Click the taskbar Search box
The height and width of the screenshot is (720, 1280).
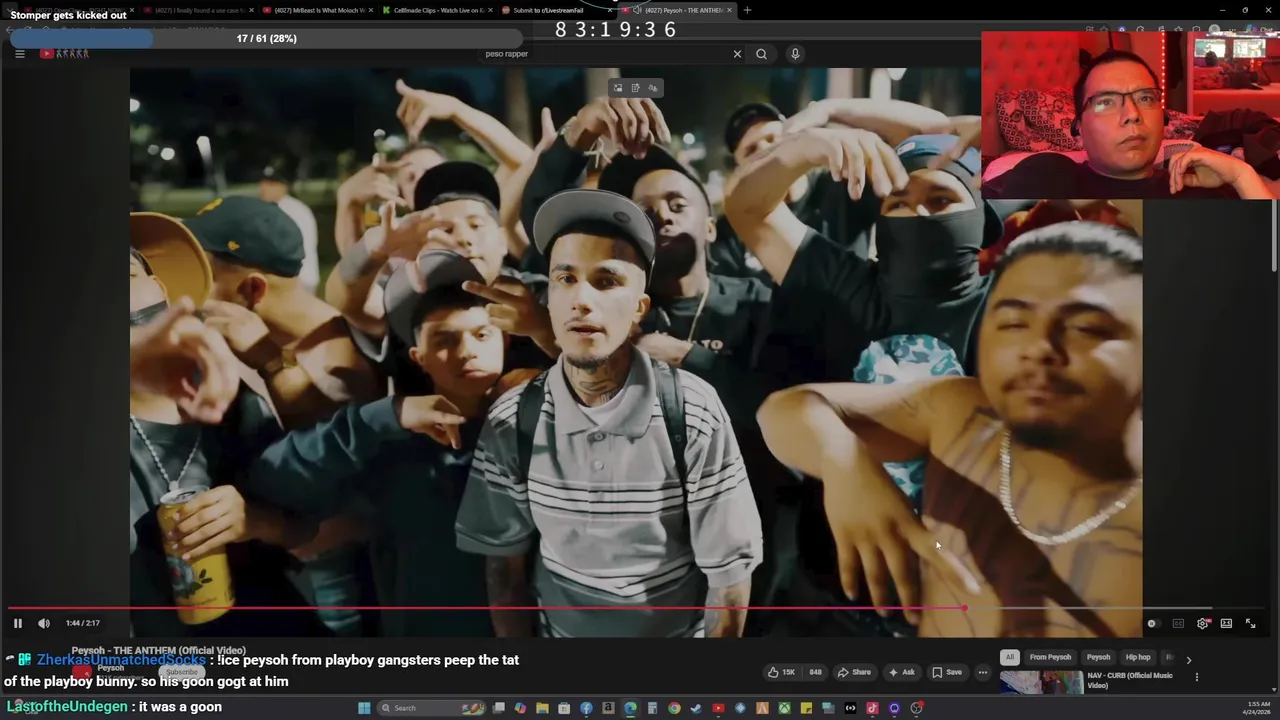[430, 708]
